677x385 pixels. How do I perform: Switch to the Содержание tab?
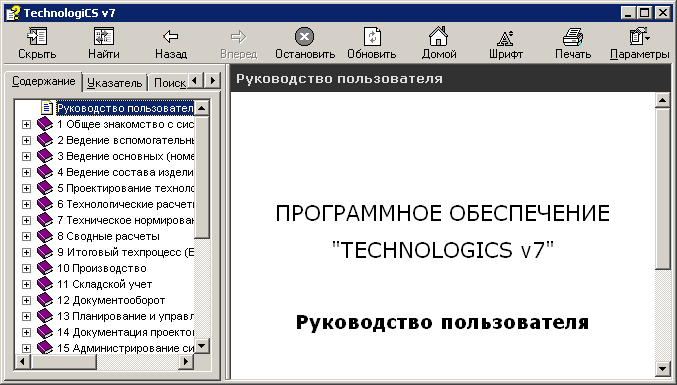[x=43, y=81]
